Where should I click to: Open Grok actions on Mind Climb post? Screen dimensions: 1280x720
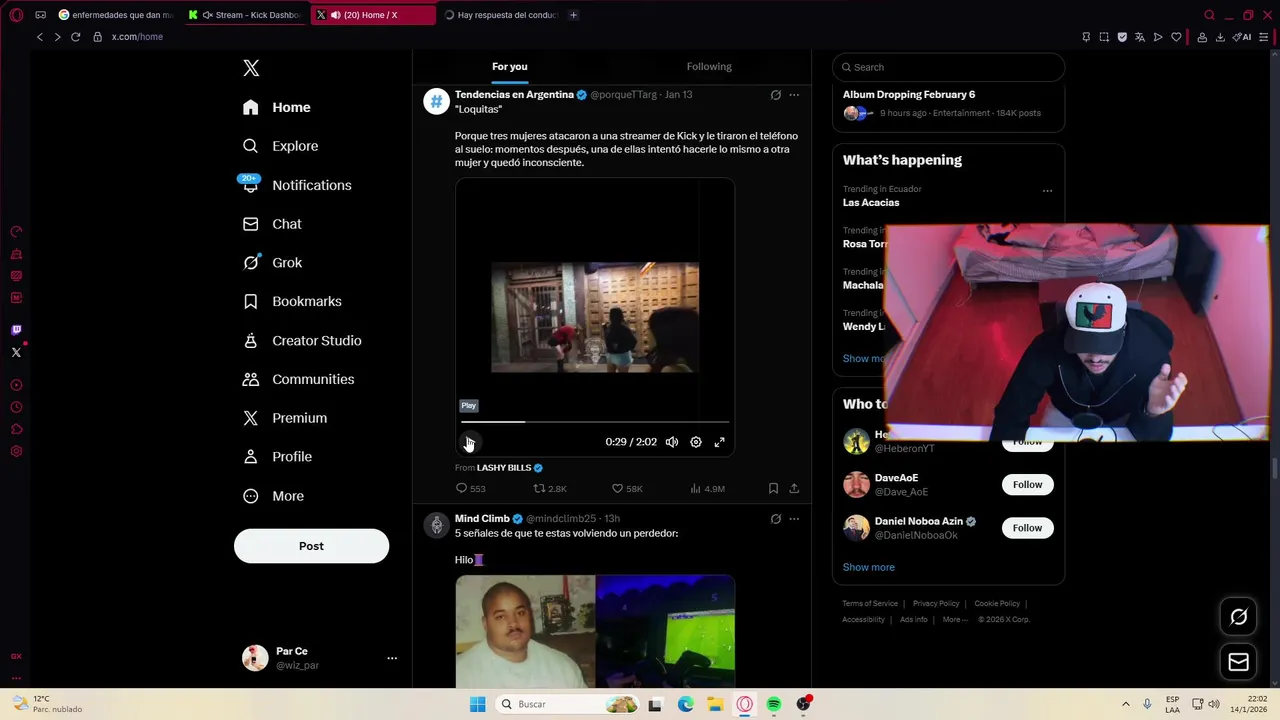775,519
